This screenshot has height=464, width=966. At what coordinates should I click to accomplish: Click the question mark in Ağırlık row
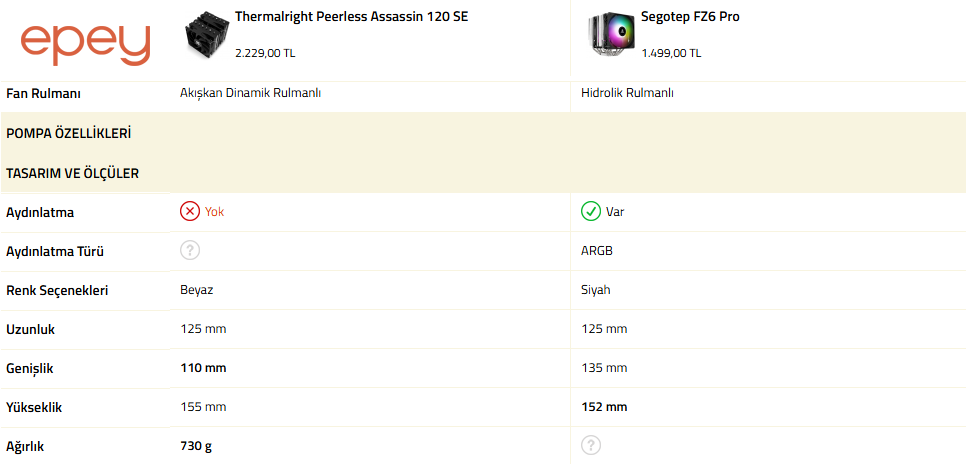coord(591,445)
